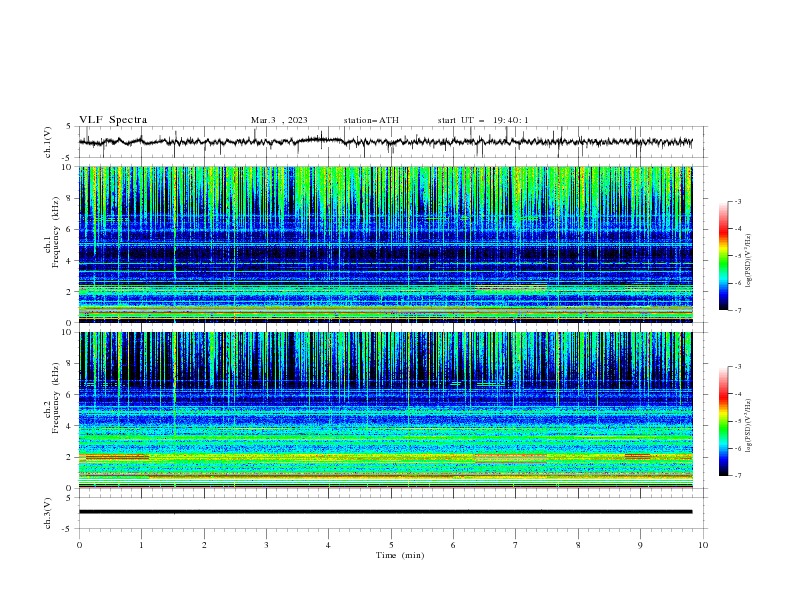Image resolution: width=792 pixels, height=612 pixels.
Task: Click the 'ch.3(V)' axis label
Action: [x=48, y=513]
